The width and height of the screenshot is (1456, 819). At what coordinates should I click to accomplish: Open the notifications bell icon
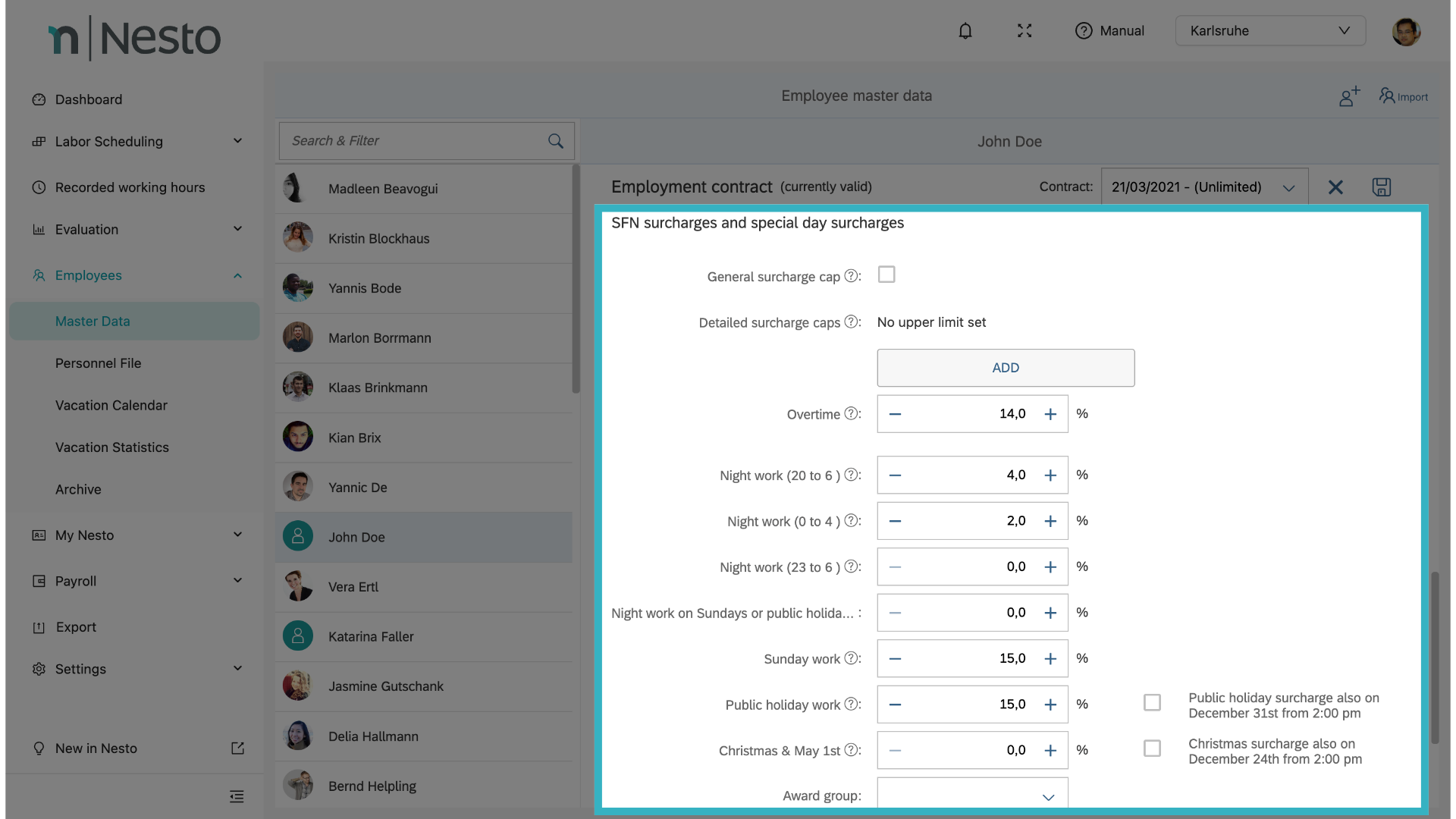(965, 31)
